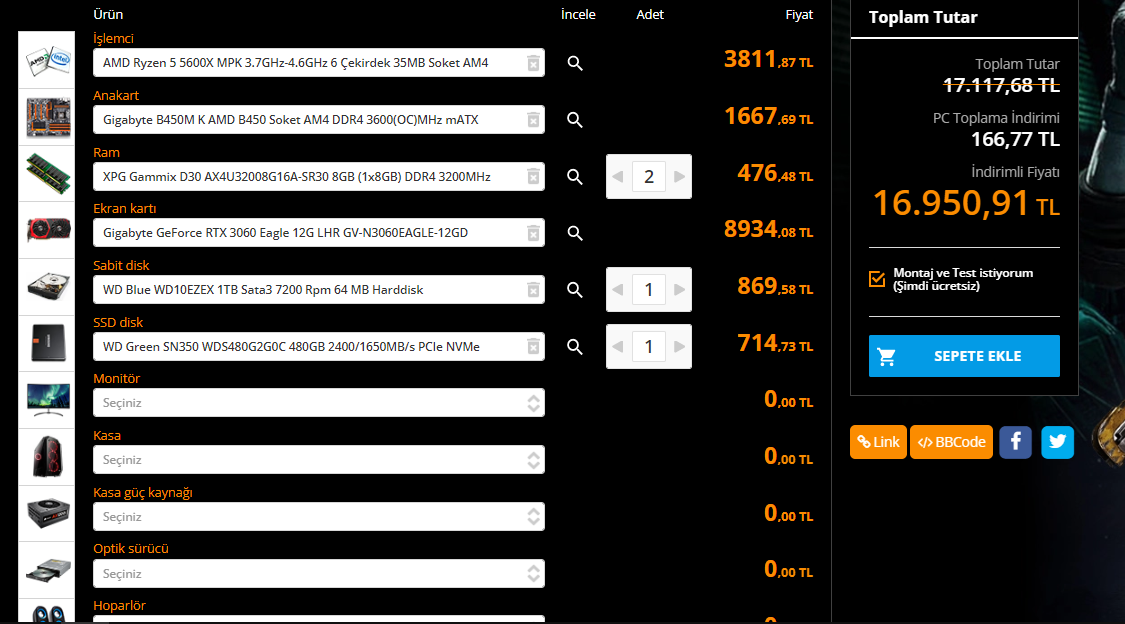Viewport: 1125px width, 624px height.
Task: Open the Ekran kartı selection field
Action: [319, 233]
